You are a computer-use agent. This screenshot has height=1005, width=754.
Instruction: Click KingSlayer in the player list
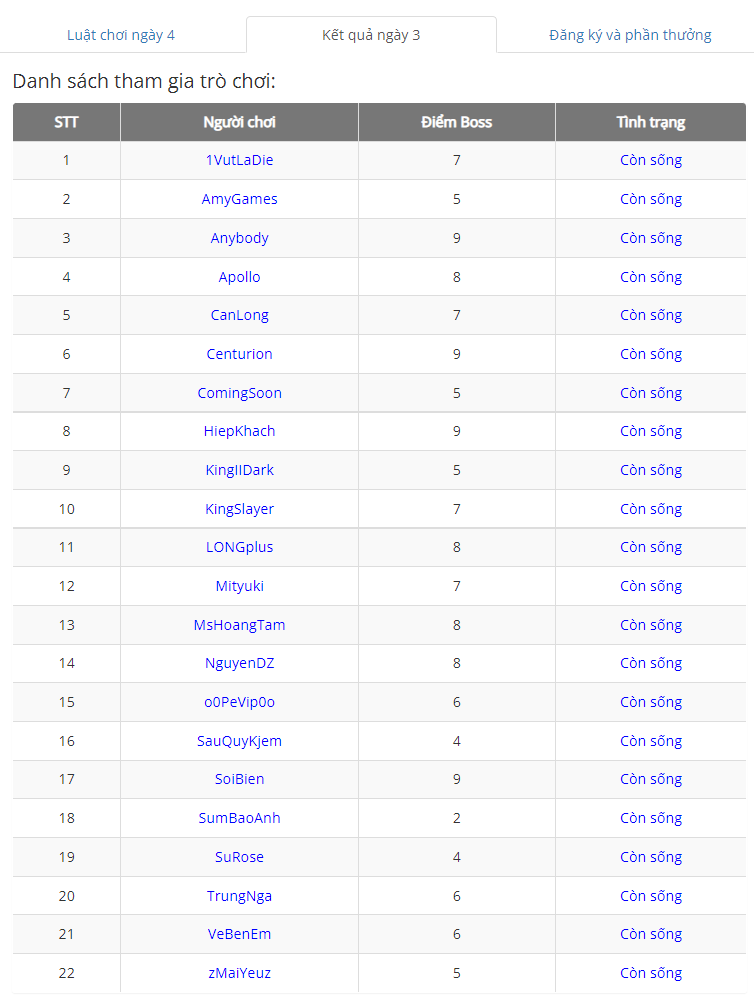coord(239,509)
